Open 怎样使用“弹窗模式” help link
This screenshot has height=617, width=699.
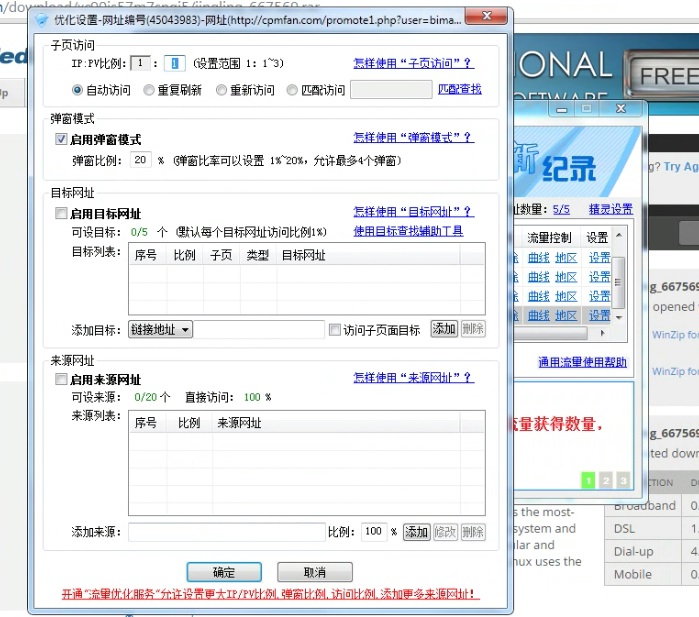coord(413,137)
